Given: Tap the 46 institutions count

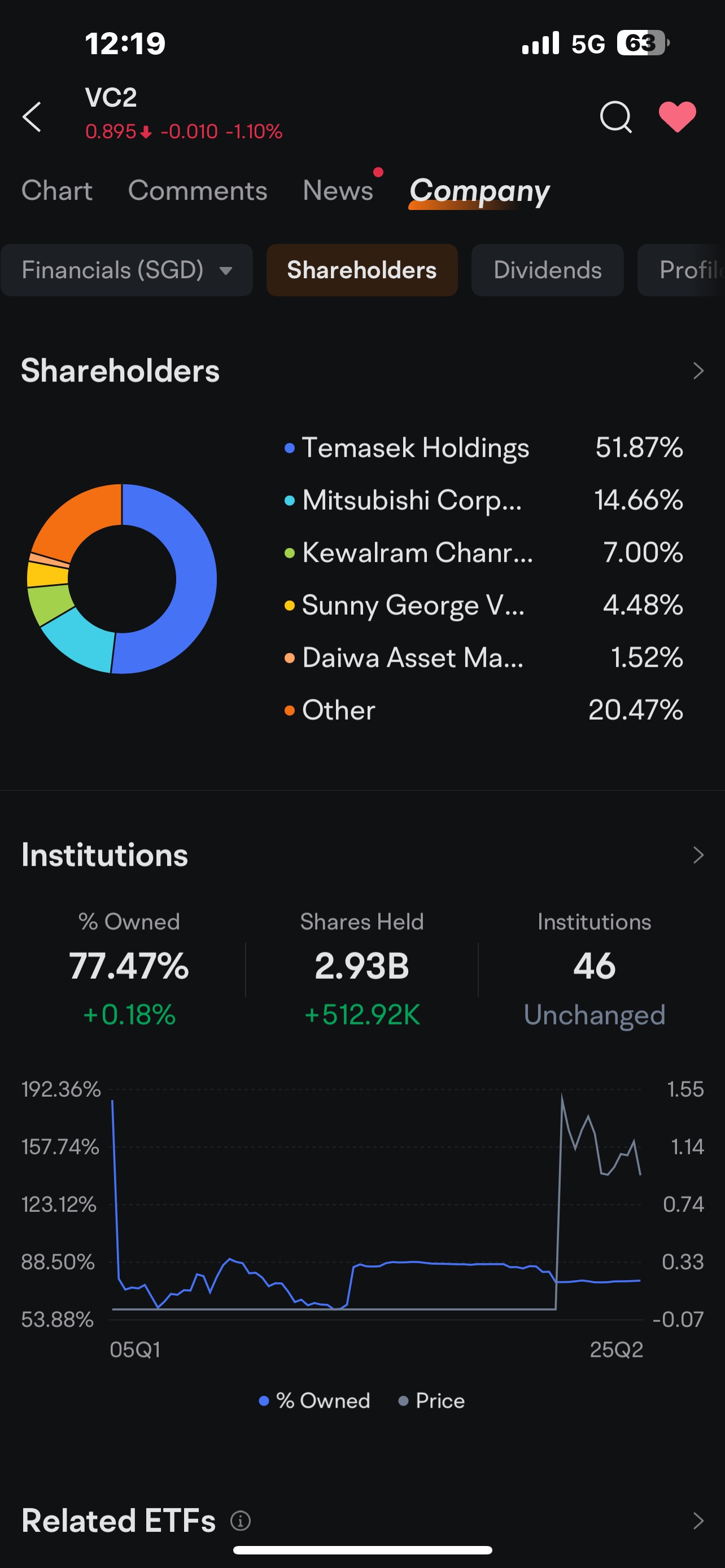Looking at the screenshot, I should 594,966.
